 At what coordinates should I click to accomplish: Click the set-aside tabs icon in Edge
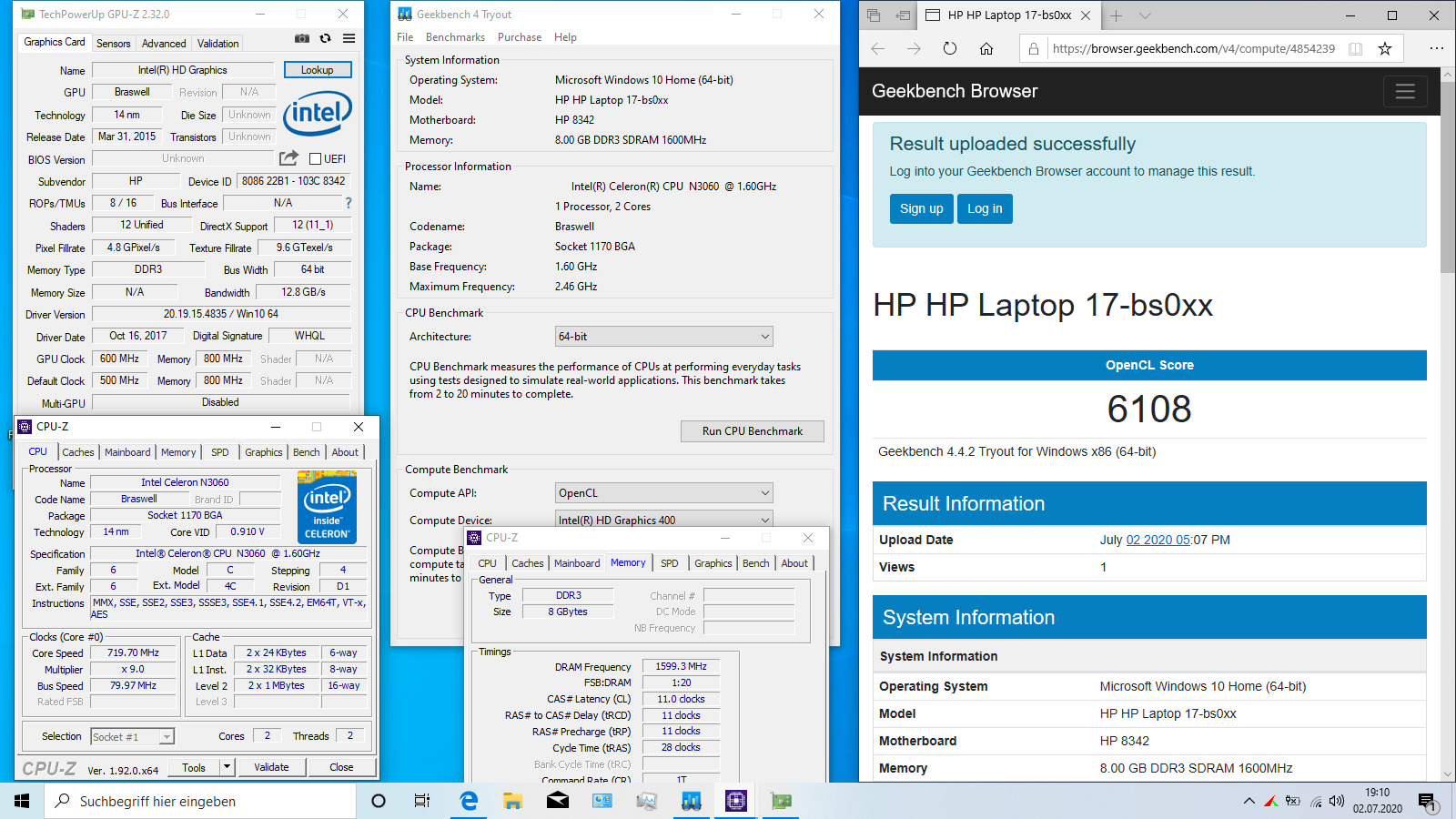[x=874, y=15]
